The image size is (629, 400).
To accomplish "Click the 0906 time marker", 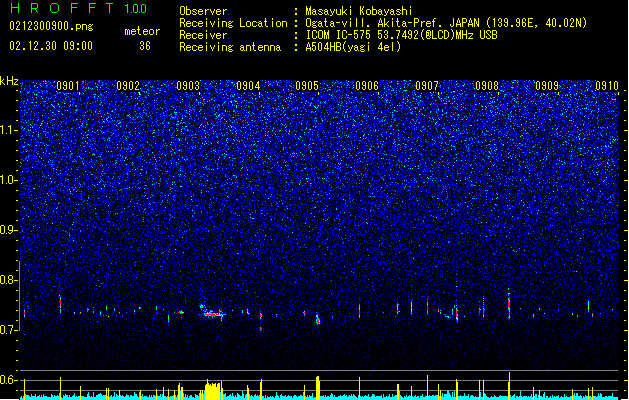I will point(367,86).
